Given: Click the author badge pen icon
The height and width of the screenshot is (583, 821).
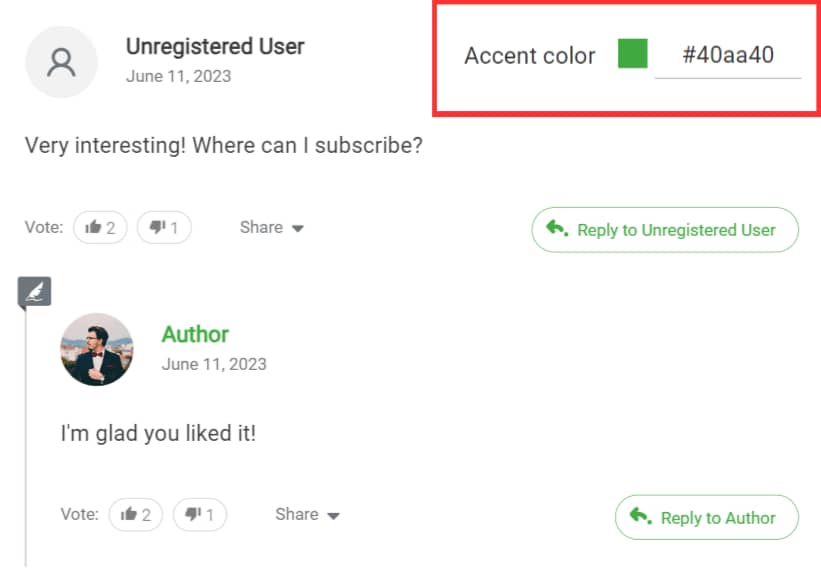Looking at the screenshot, I should coord(34,291).
